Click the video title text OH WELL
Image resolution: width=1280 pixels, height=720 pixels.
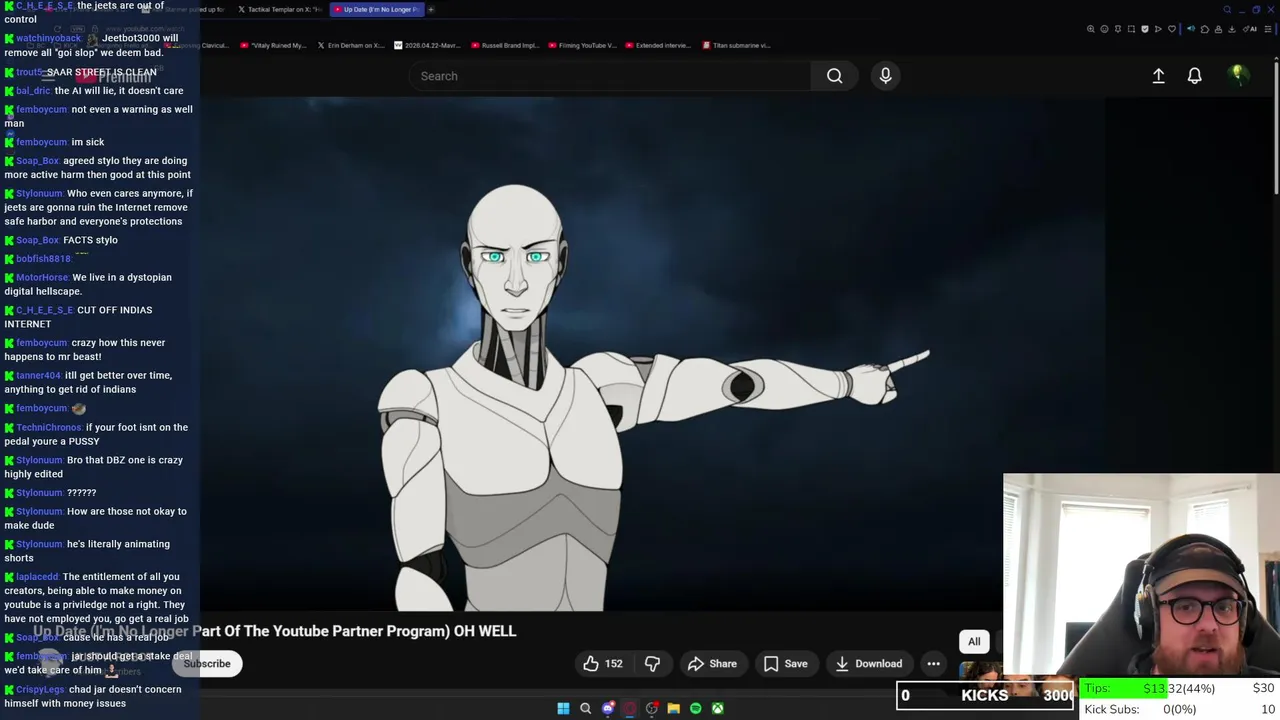click(485, 631)
